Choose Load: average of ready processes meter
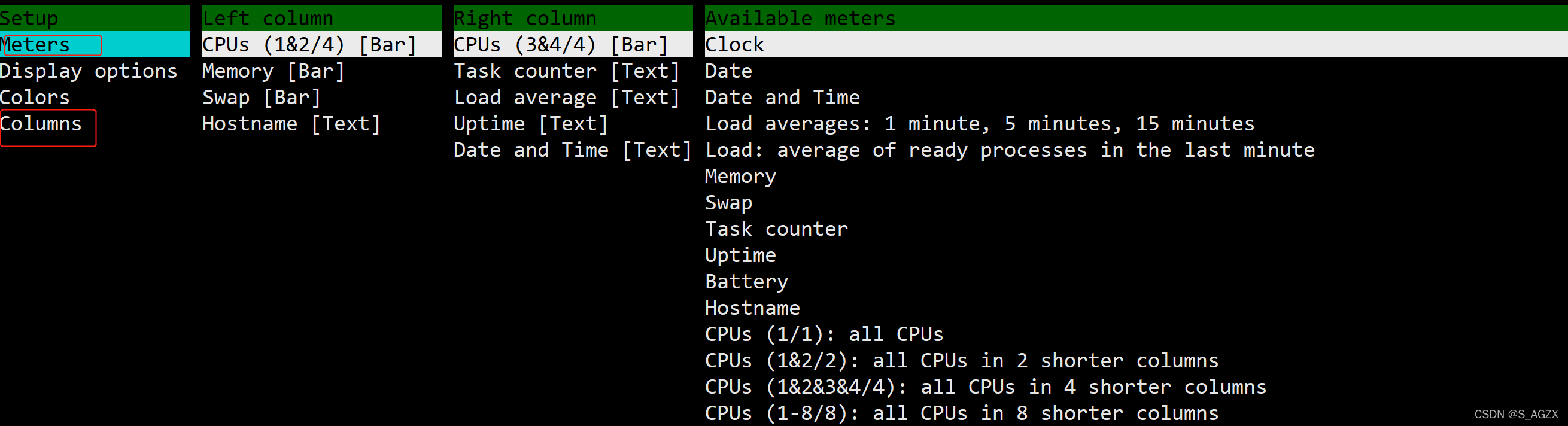The image size is (1568, 426). click(x=1010, y=150)
